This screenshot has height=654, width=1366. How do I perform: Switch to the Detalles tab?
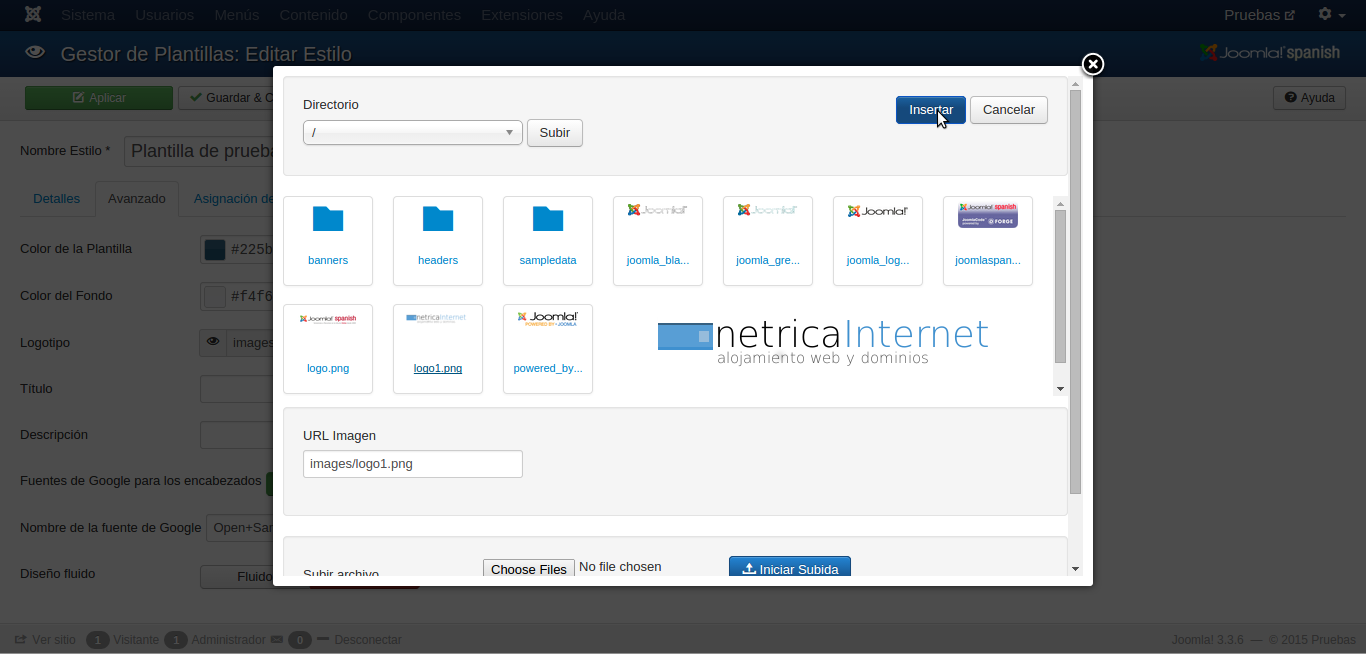[x=56, y=199]
